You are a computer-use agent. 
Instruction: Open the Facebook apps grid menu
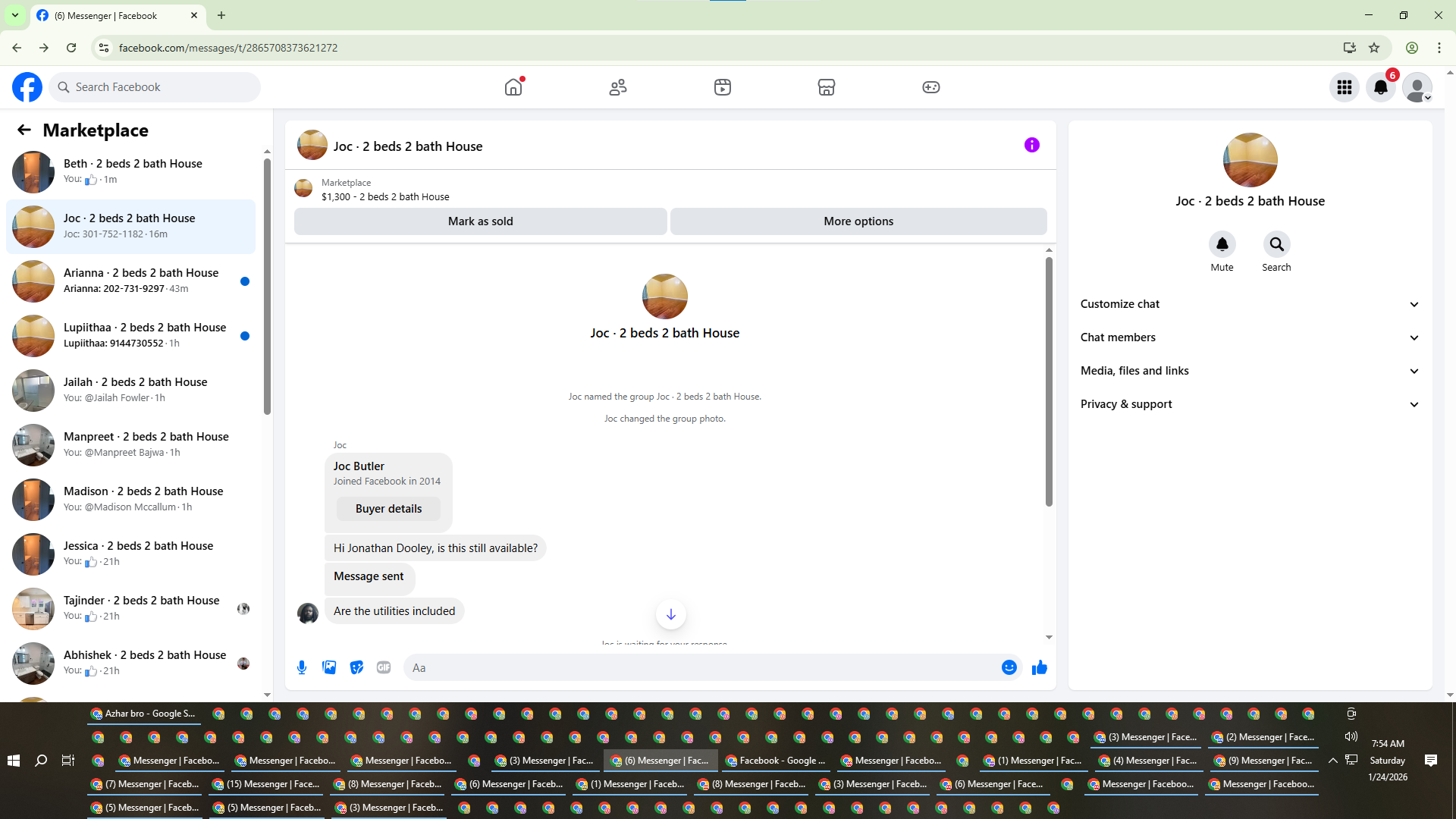[1345, 87]
